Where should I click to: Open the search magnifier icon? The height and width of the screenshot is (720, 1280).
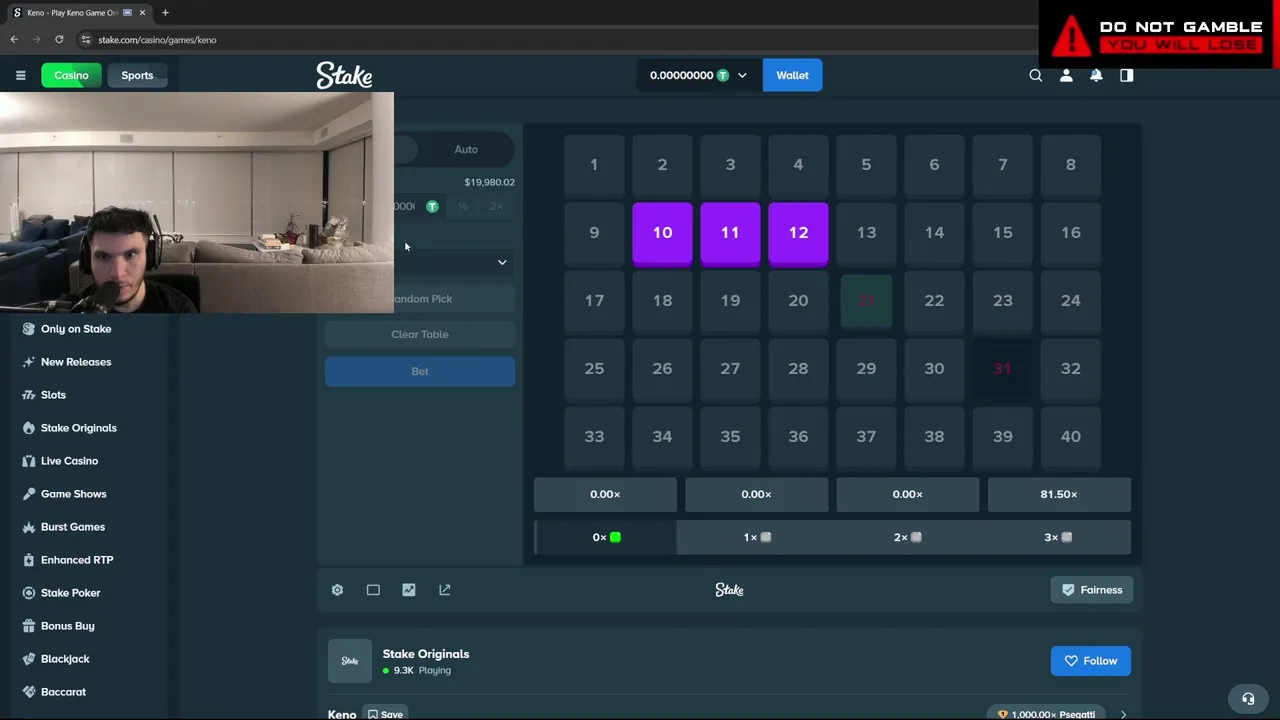pos(1036,75)
